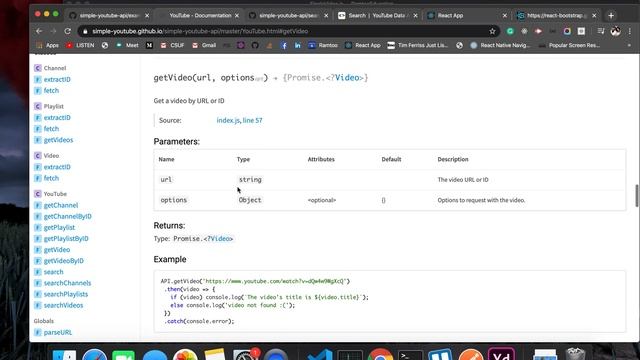Open the Apps bookmark shortcut
640x360 pixels.
tap(48, 45)
